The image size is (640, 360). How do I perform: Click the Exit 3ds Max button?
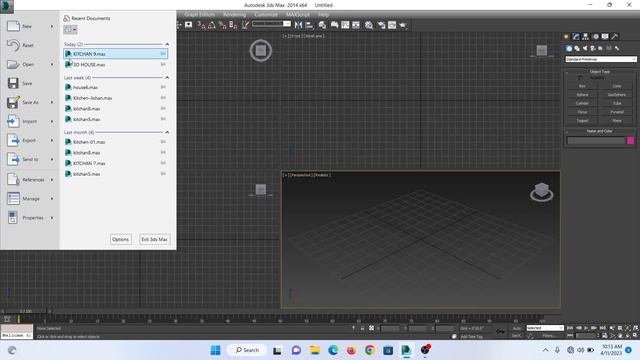tap(154, 239)
